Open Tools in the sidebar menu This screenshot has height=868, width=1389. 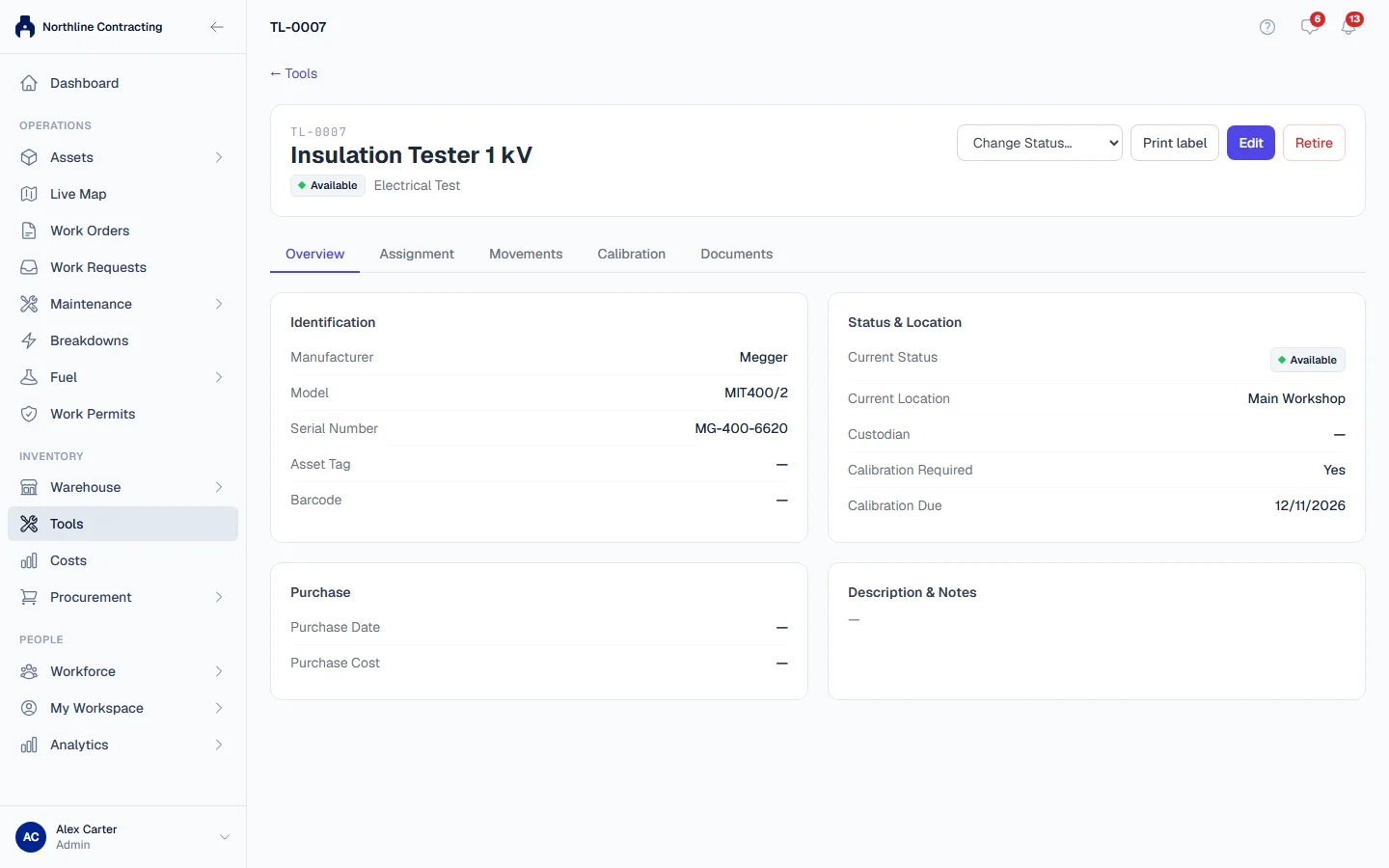(123, 524)
